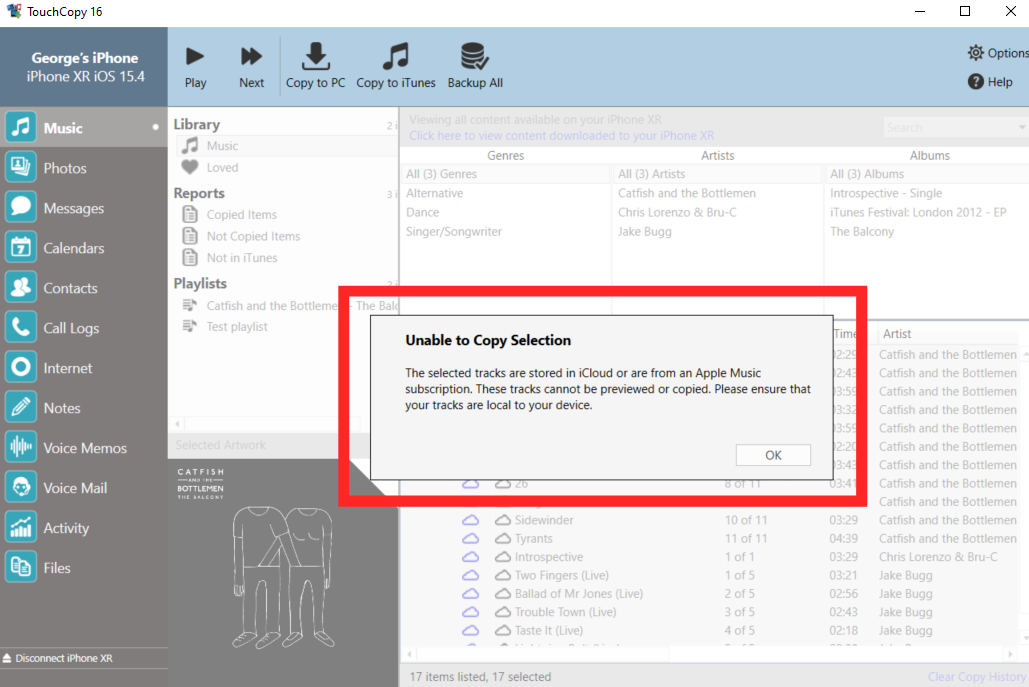This screenshot has width=1029, height=687.
Task: Select Two Fingers (Live) track
Action: 562,575
